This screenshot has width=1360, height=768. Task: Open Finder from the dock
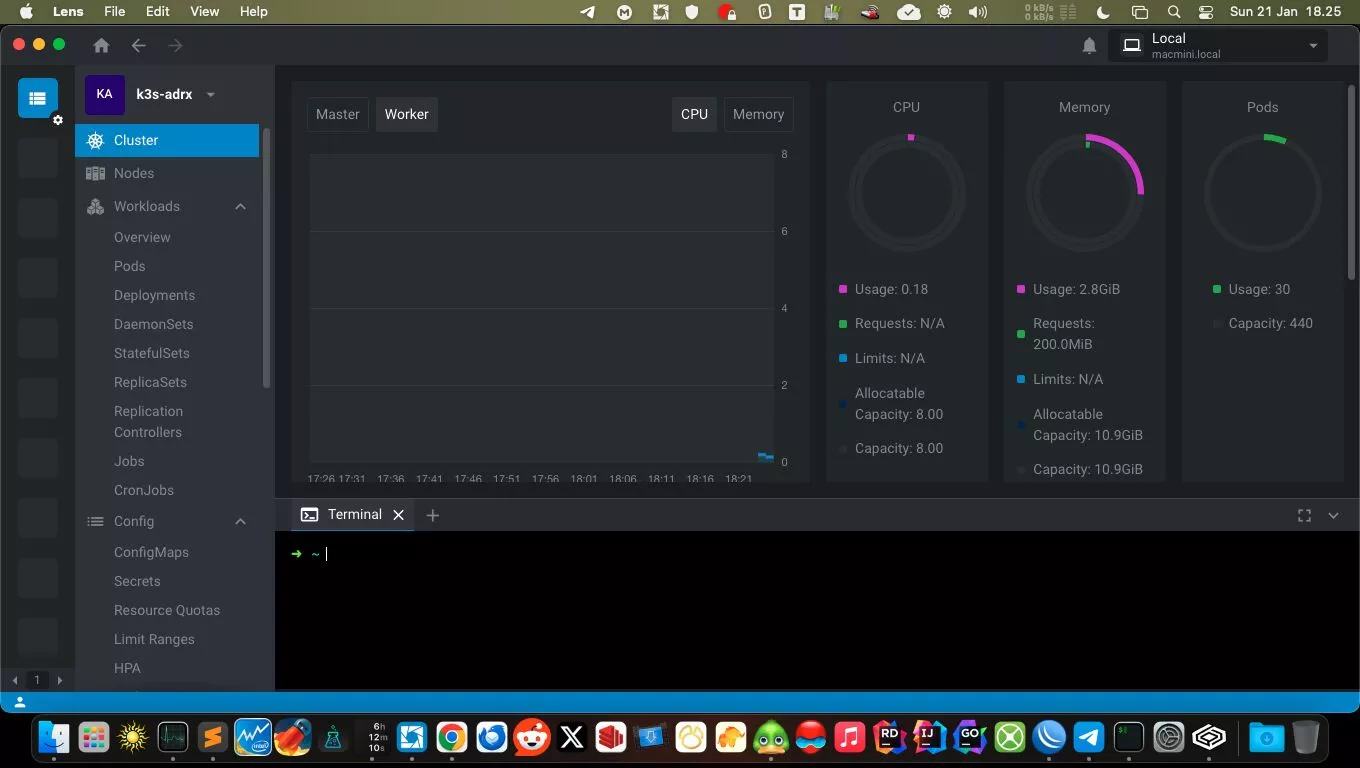pyautogui.click(x=53, y=738)
